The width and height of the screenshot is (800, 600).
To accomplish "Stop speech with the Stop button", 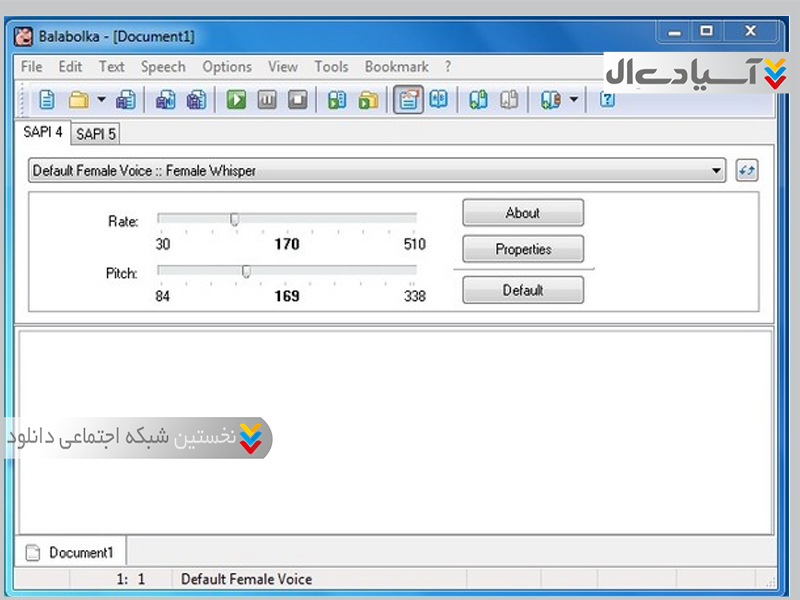I will [297, 99].
